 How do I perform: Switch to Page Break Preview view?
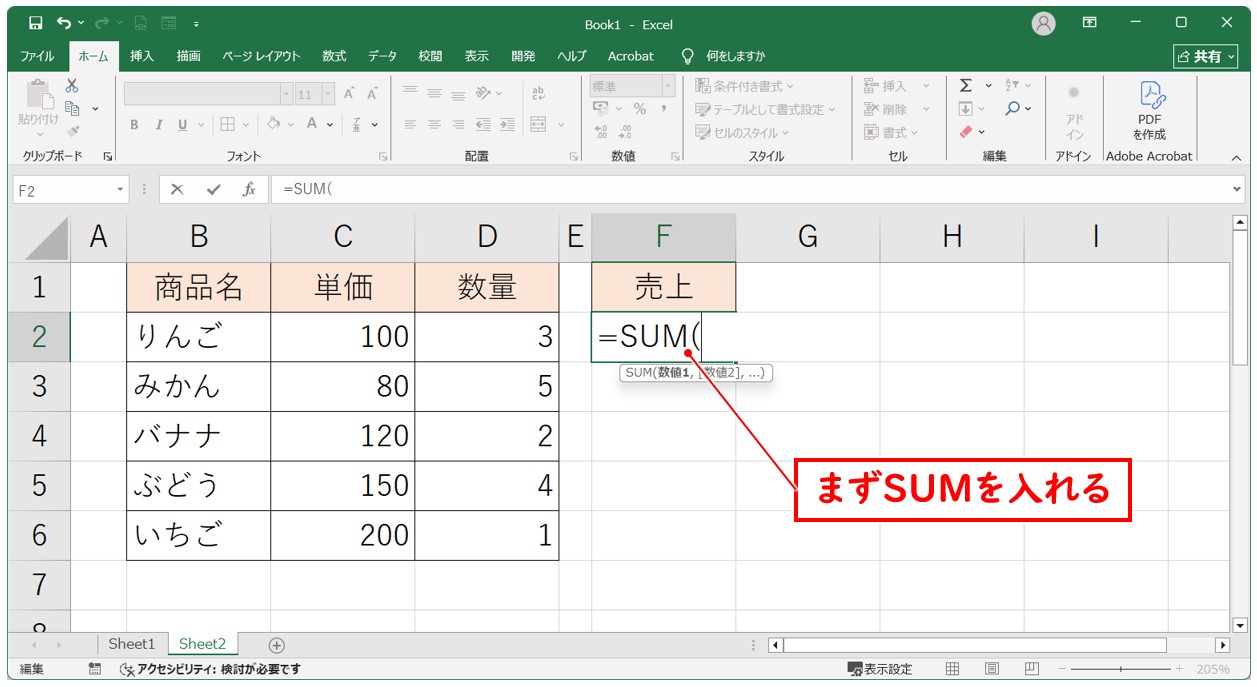coord(1031,669)
